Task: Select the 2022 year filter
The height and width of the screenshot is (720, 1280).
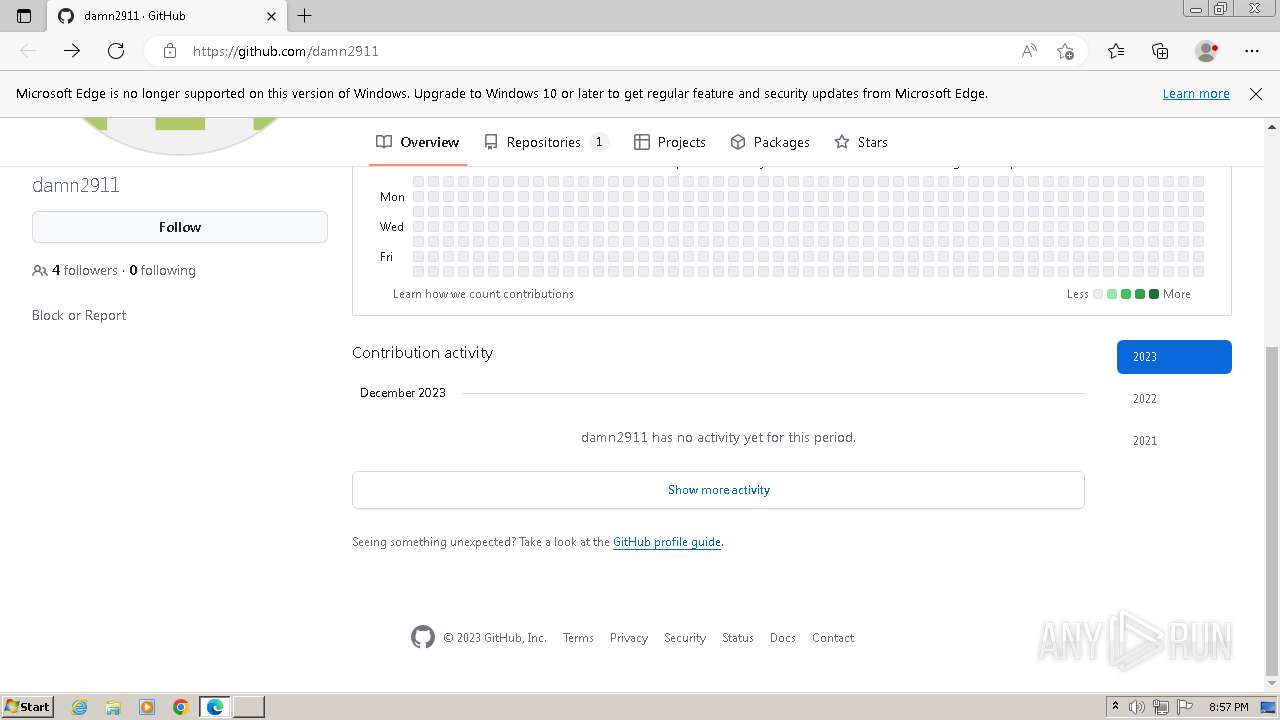Action: 1174,399
